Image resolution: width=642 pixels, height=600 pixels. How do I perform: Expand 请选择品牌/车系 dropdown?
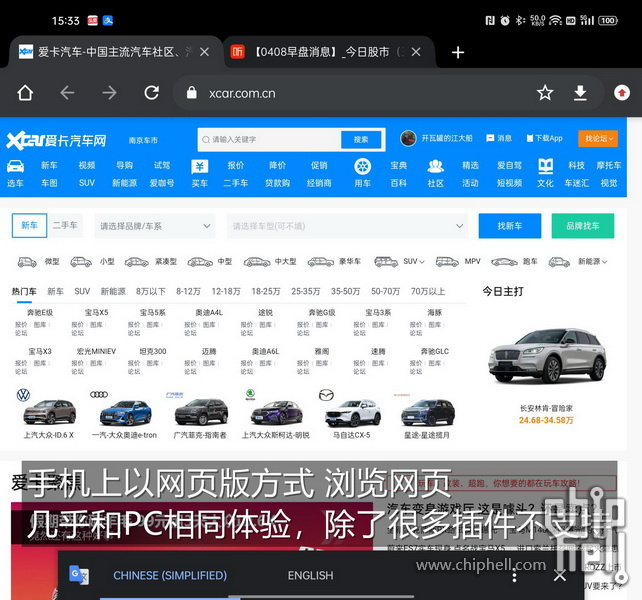tap(155, 226)
